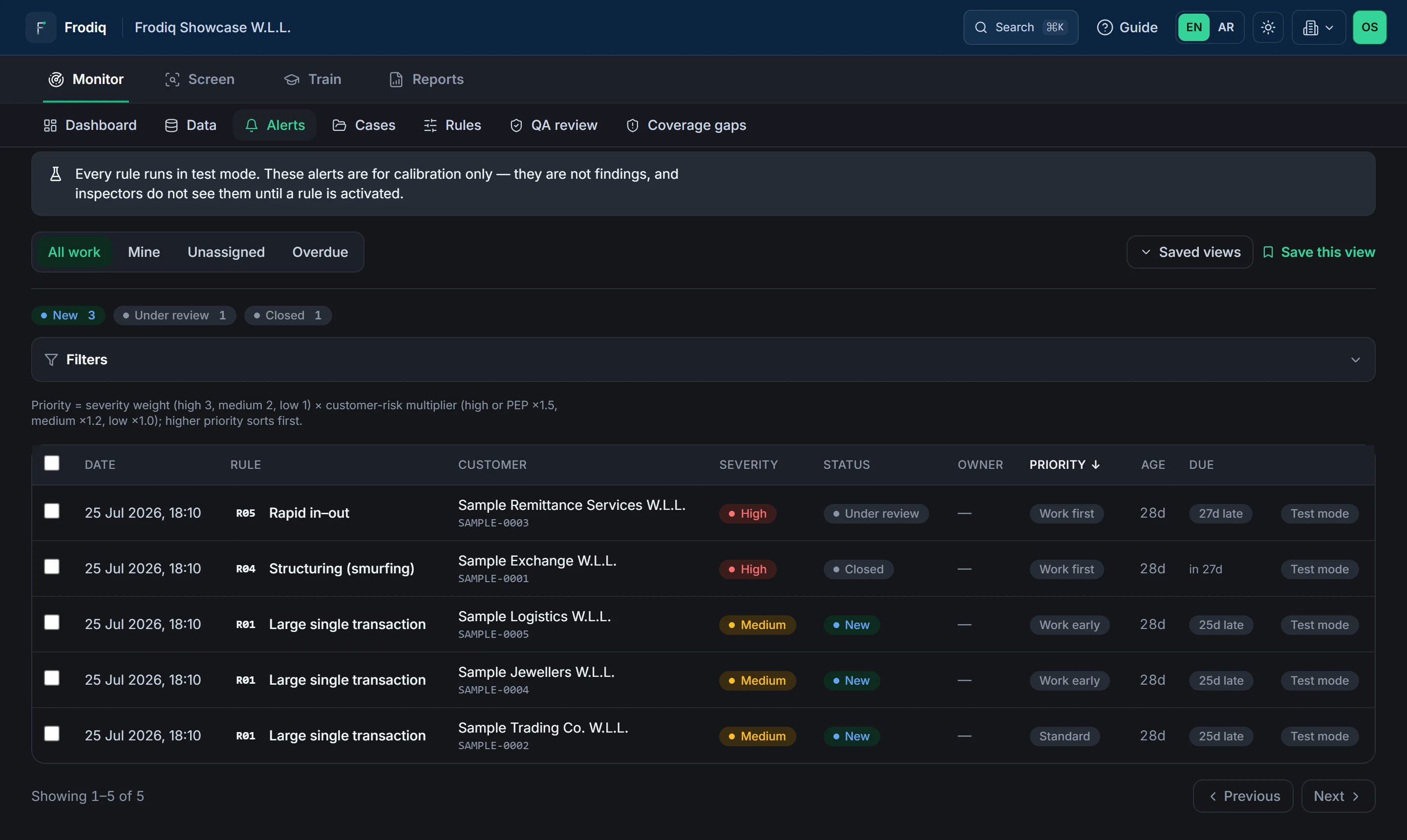
Task: Open the QA review subtab
Action: (x=553, y=125)
